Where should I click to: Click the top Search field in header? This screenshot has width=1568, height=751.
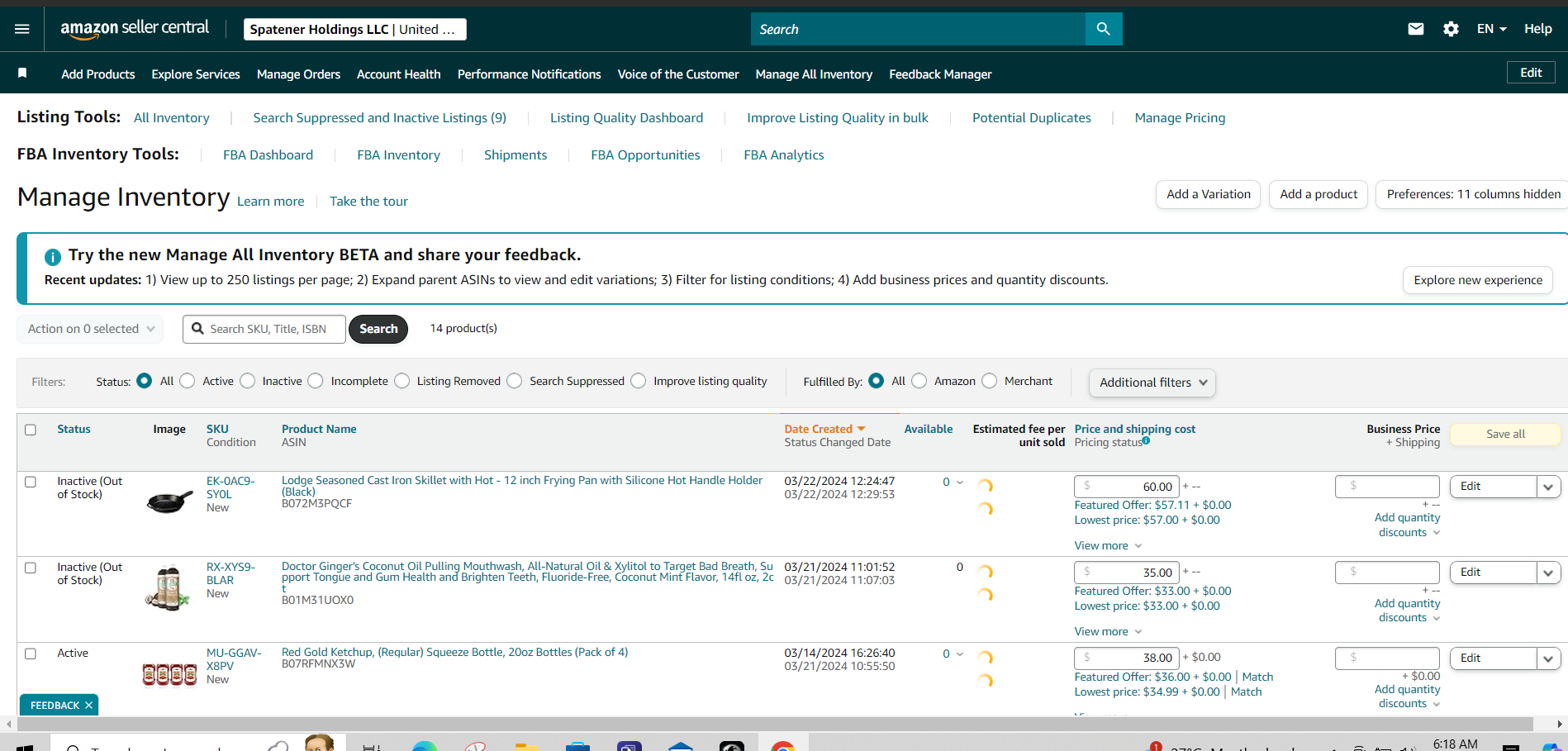click(x=919, y=29)
